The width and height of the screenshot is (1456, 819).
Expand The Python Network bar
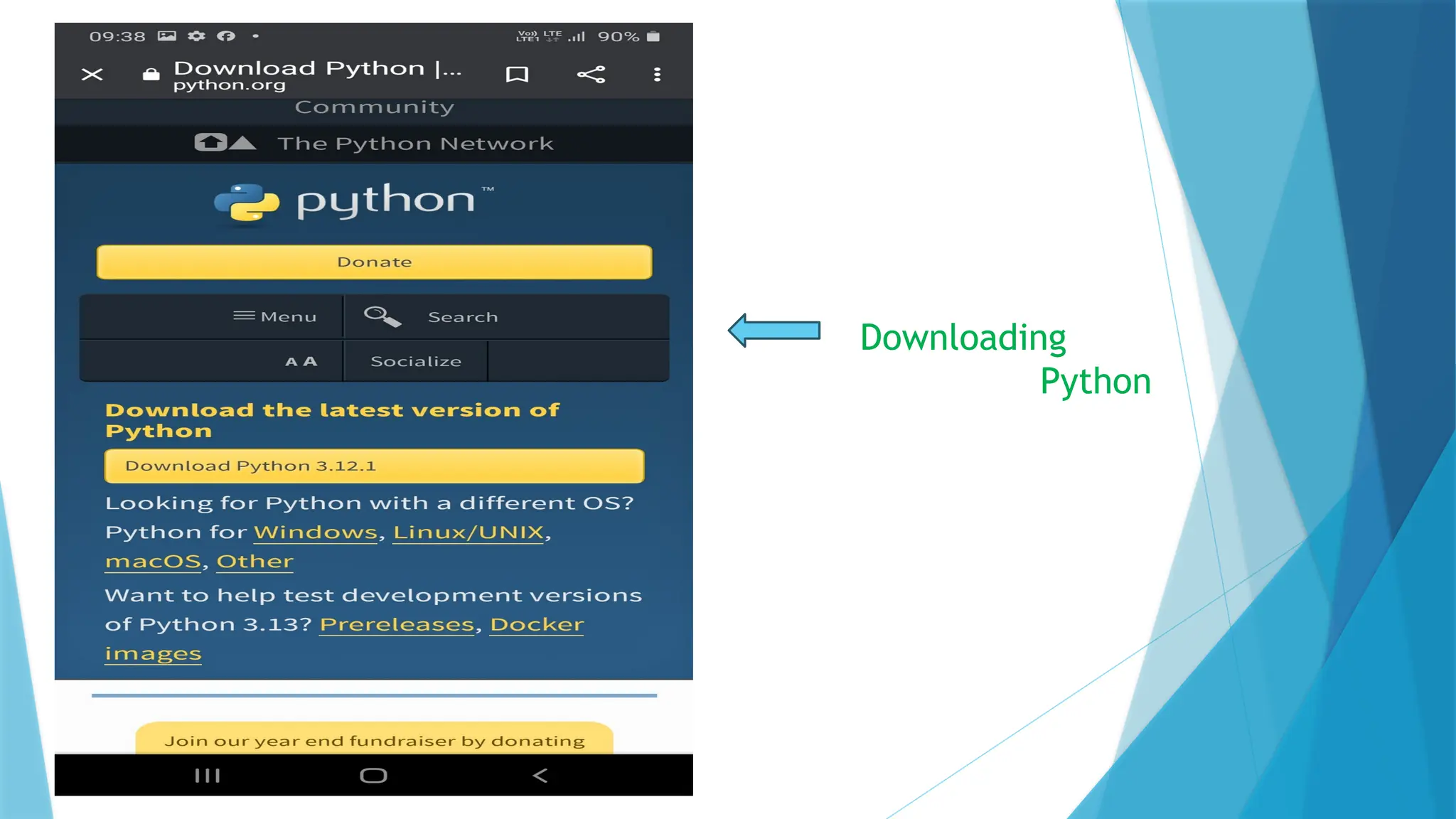point(374,144)
